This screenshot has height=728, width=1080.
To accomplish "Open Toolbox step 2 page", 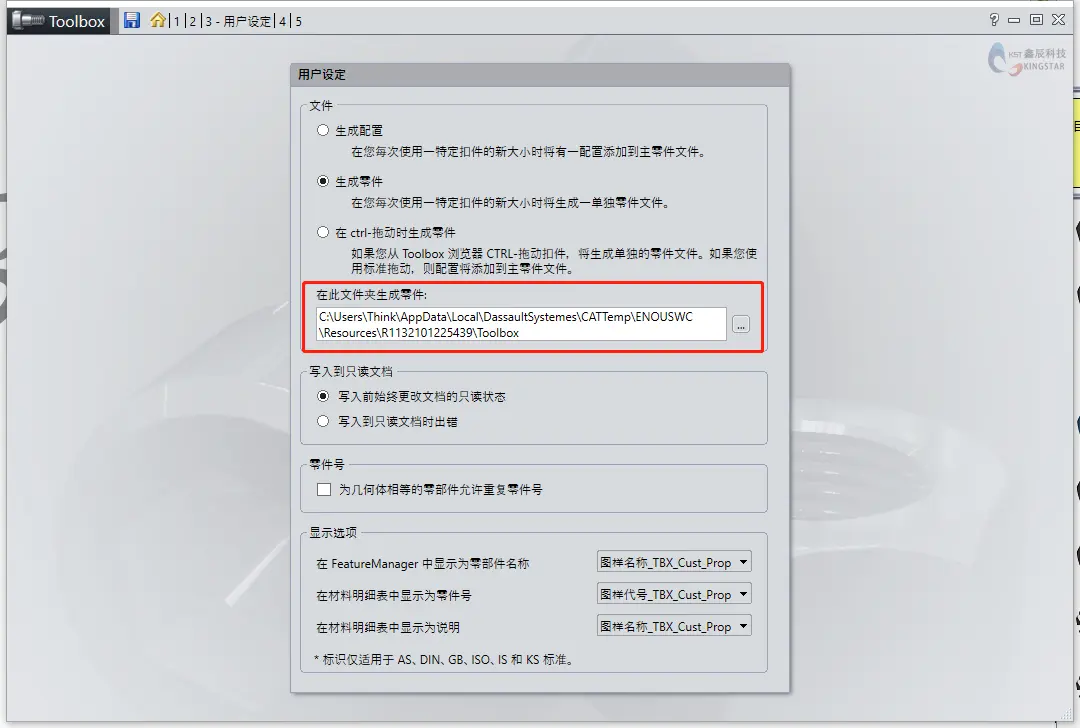I will click(193, 21).
